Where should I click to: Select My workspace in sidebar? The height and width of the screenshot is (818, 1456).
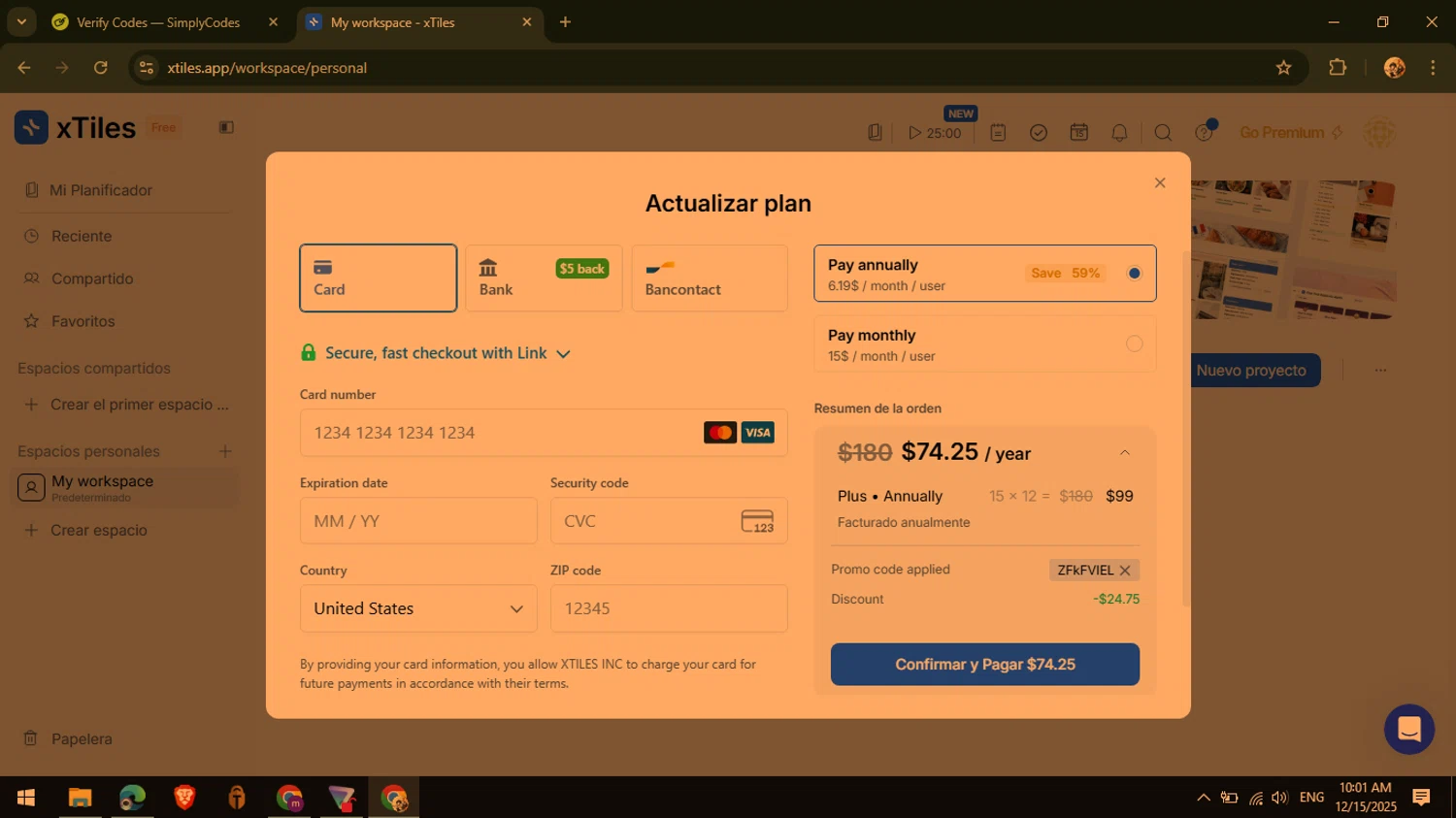pyautogui.click(x=126, y=487)
